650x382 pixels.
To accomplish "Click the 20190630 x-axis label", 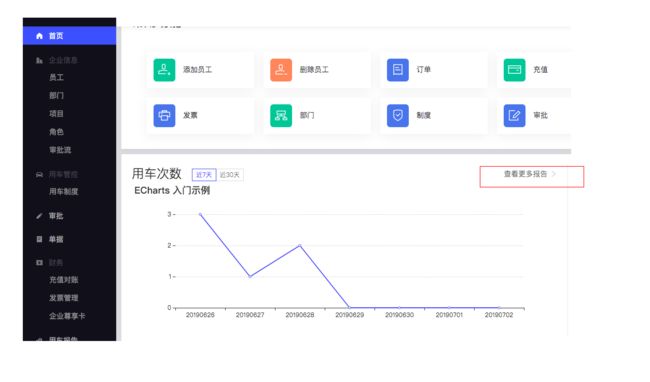I will click(x=399, y=315).
